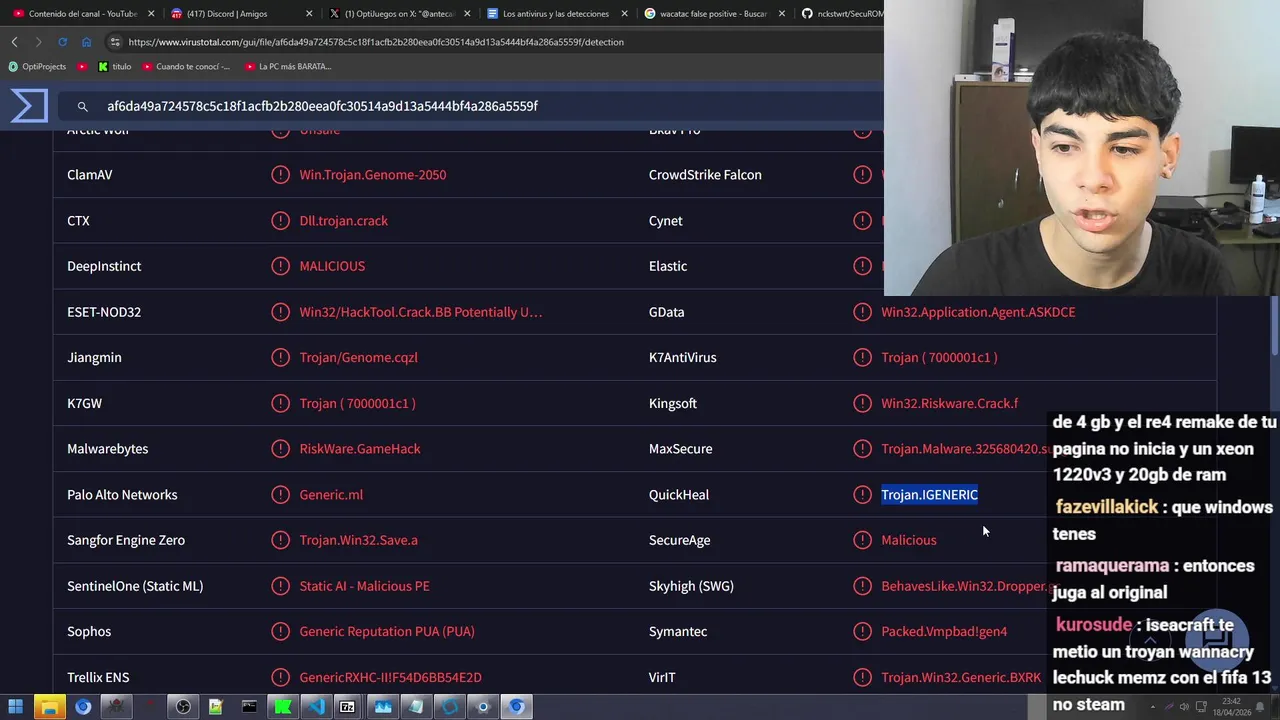Click K7AntiVirus 'Trojan ( 7000001c1 )' result

(x=939, y=358)
